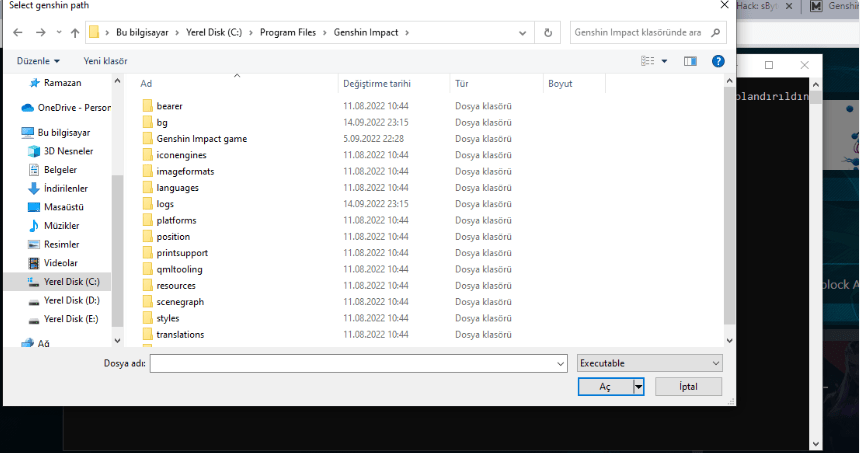This screenshot has width=860, height=453.
Task: Select Yerel Disk (D:) in sidebar
Action: pos(64,300)
